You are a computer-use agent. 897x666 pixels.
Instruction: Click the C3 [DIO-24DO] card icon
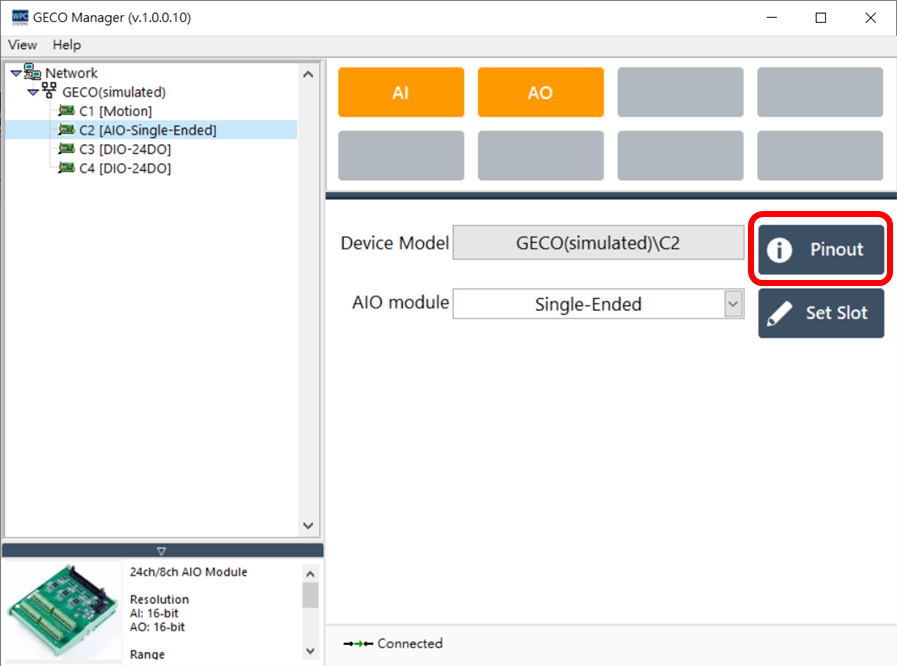[66, 149]
